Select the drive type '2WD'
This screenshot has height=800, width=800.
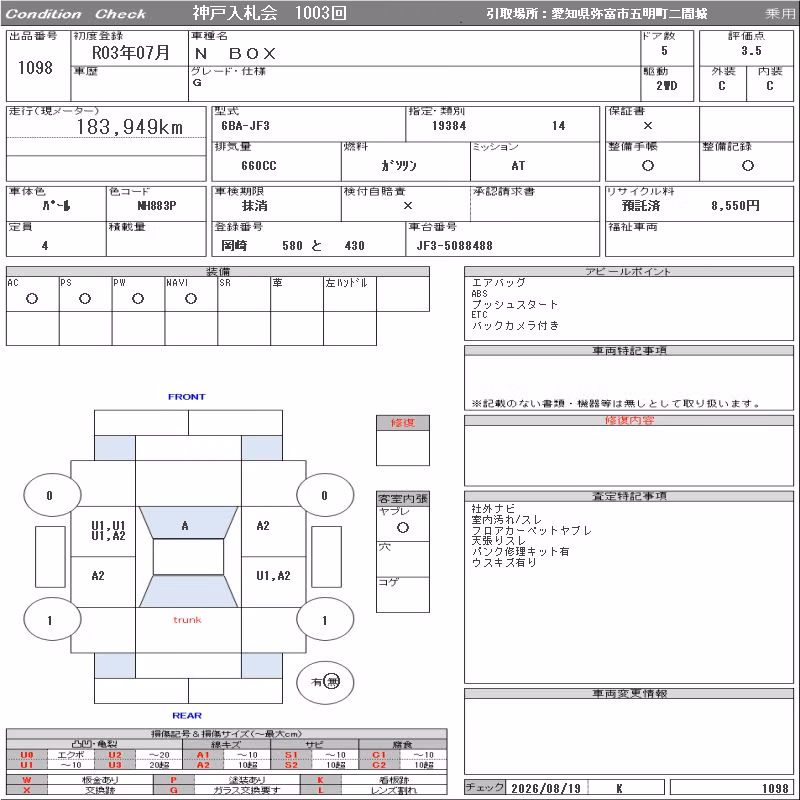point(666,86)
